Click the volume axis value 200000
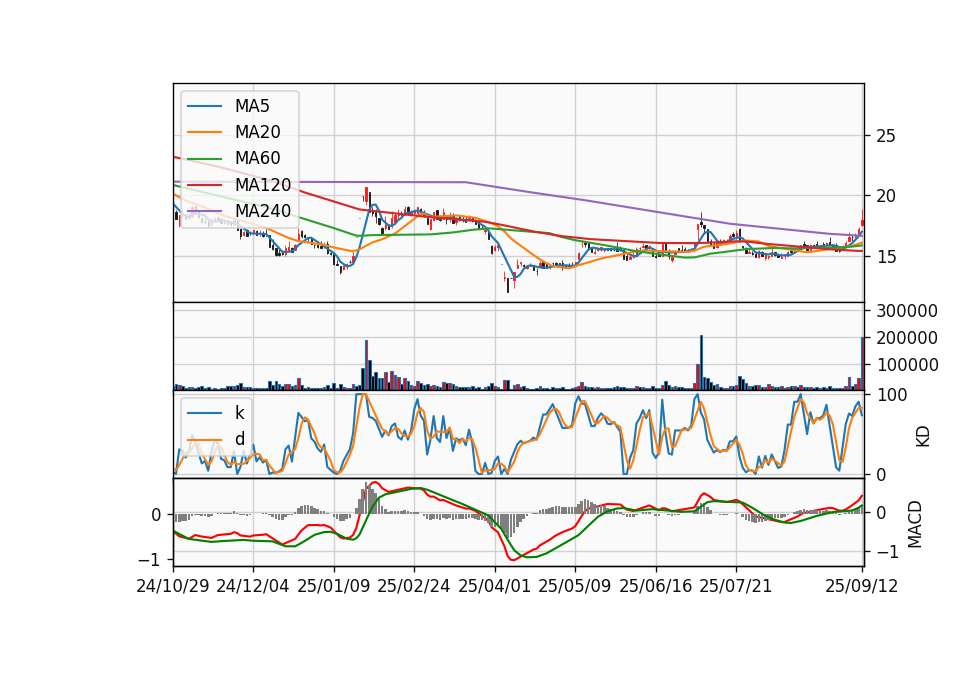 coord(907,338)
